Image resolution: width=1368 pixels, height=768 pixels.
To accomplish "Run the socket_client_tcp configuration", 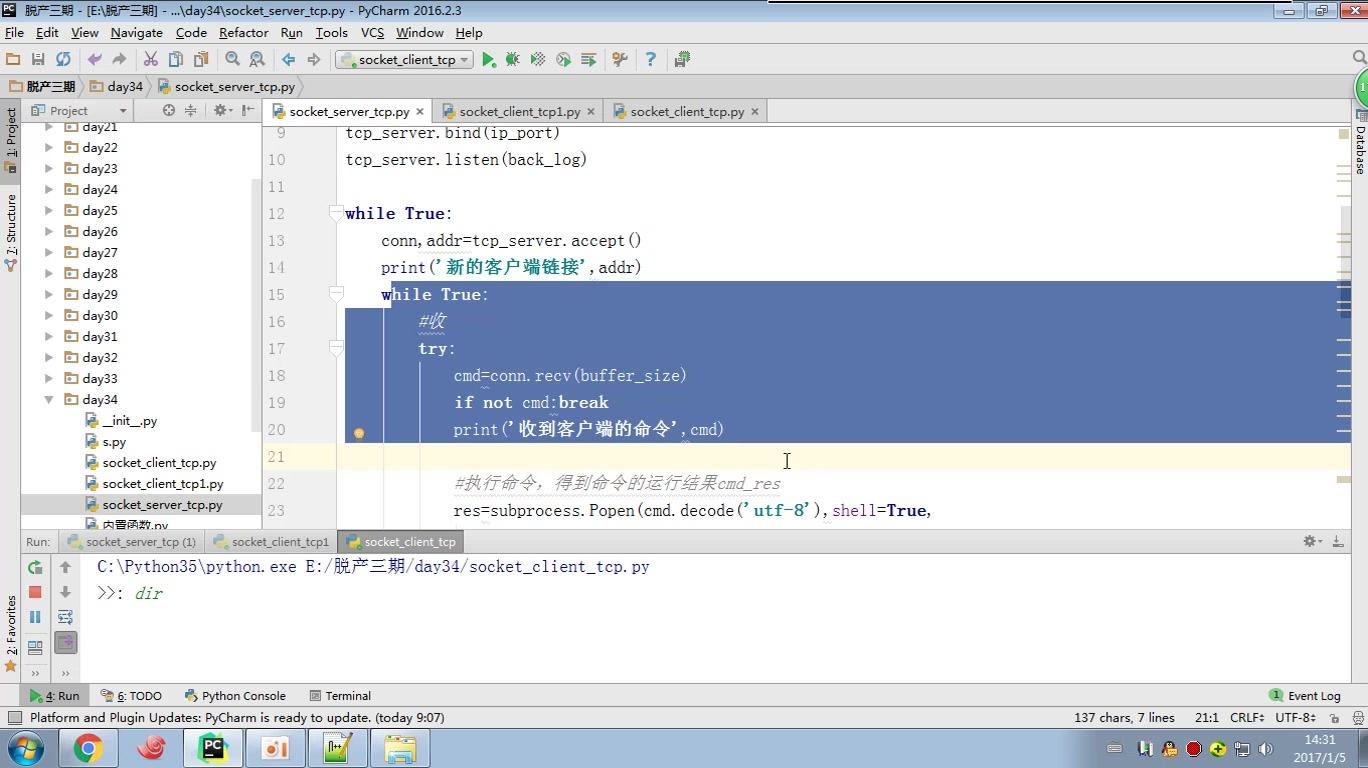I will [489, 59].
